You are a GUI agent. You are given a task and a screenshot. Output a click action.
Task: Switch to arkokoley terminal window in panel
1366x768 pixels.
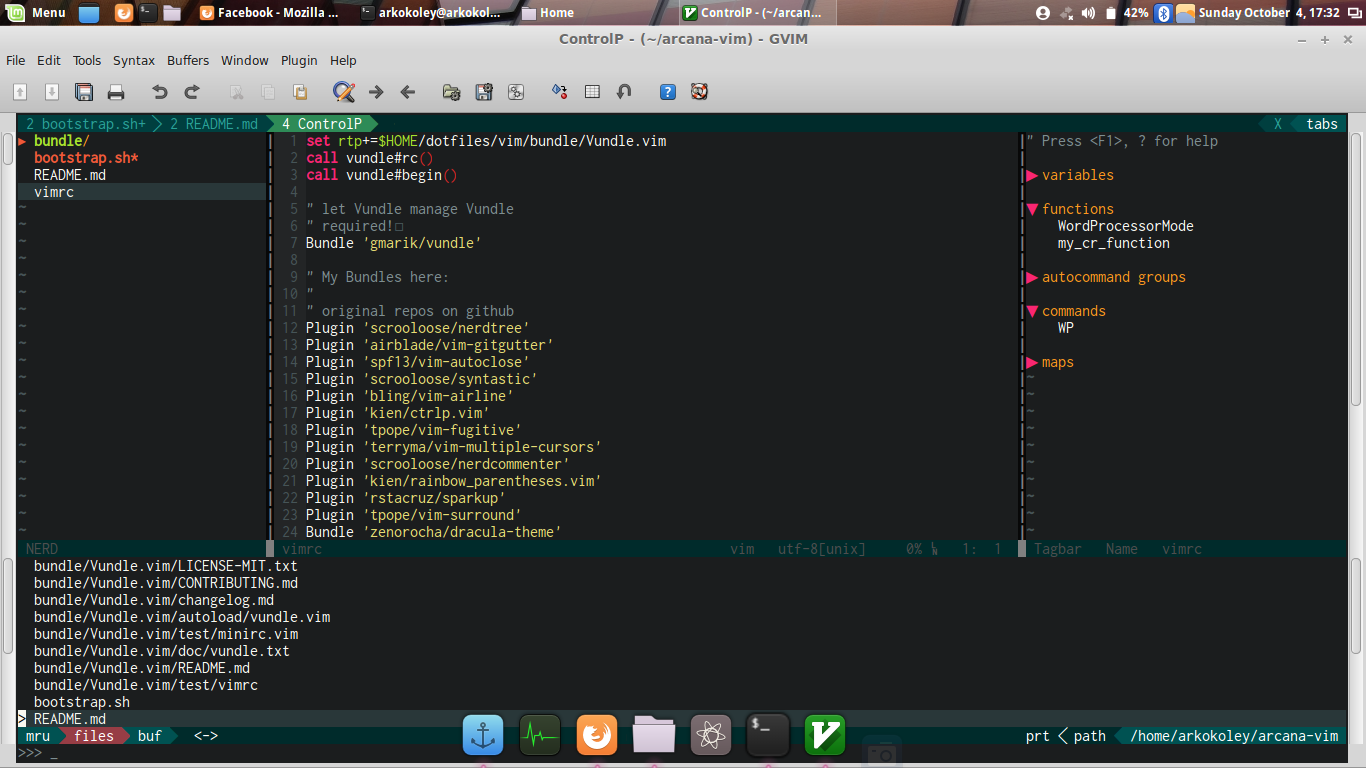pyautogui.click(x=434, y=13)
